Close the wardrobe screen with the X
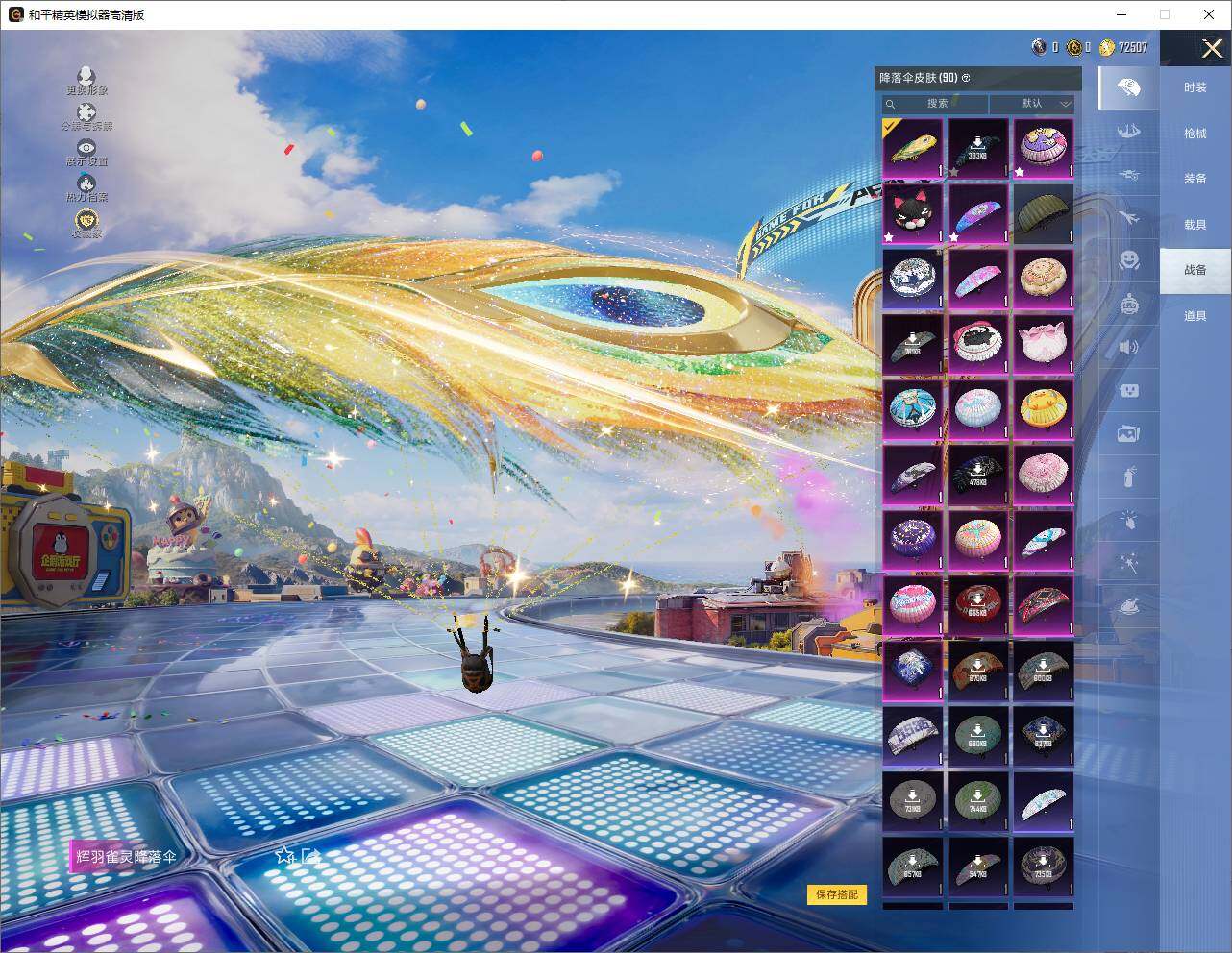The width and height of the screenshot is (1232, 953). pyautogui.click(x=1212, y=48)
